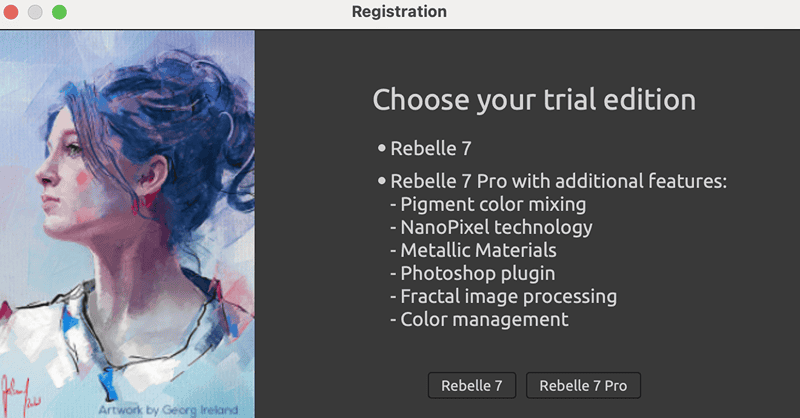Select the Rebelle 7 bullet text

431,149
